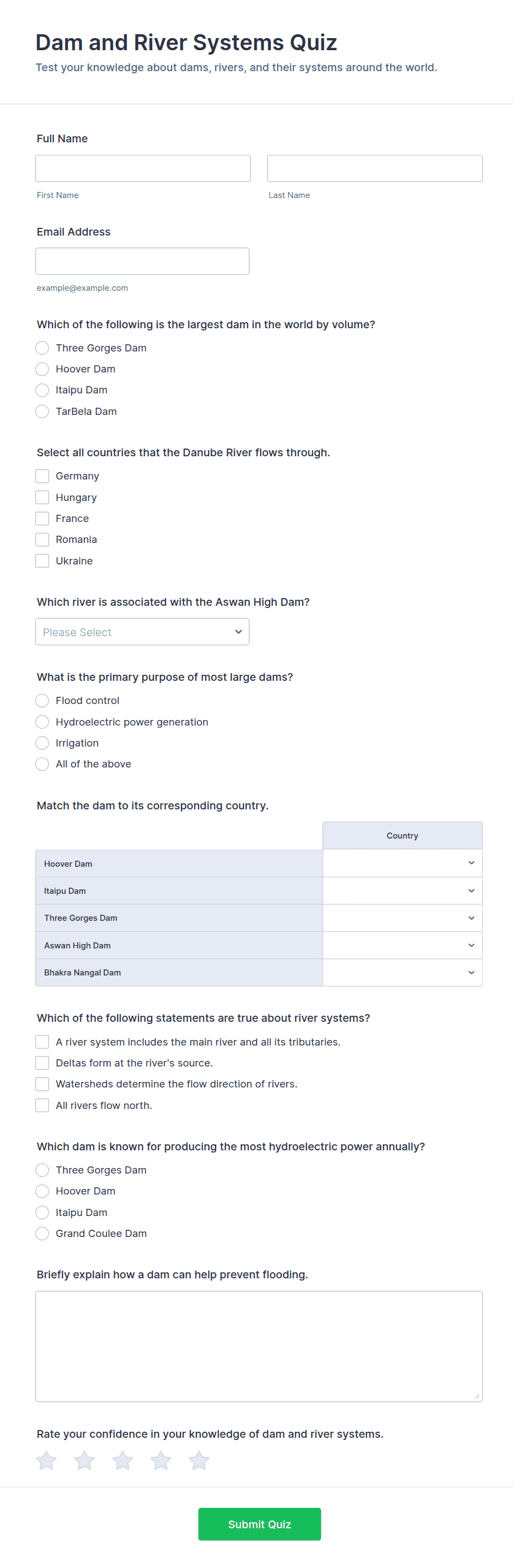
Task: Give a five-star confidence rating
Action: tap(199, 1460)
